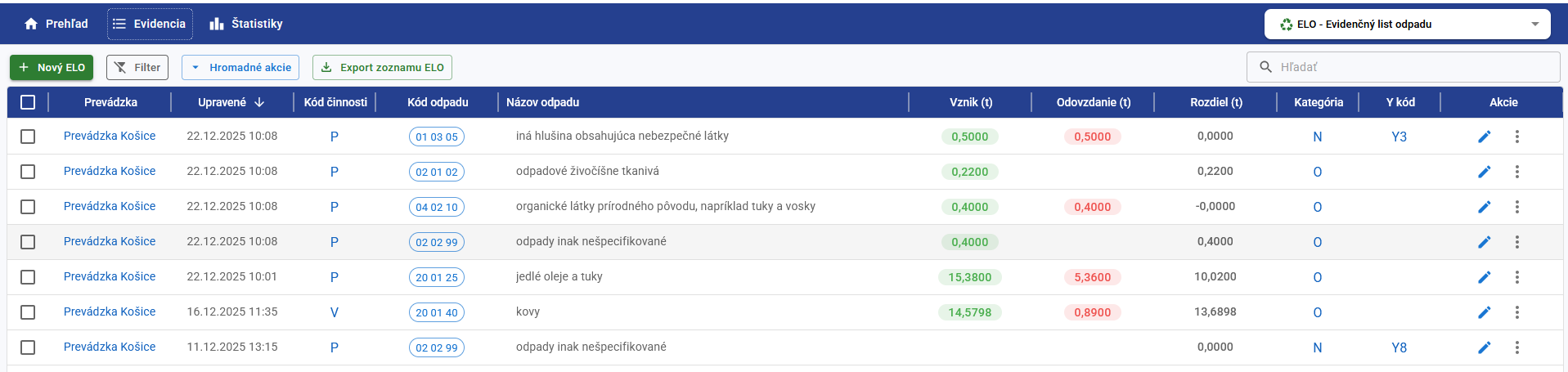This screenshot has width=1568, height=372.
Task: Select the checkbox for the kovy row
Action: point(28,312)
